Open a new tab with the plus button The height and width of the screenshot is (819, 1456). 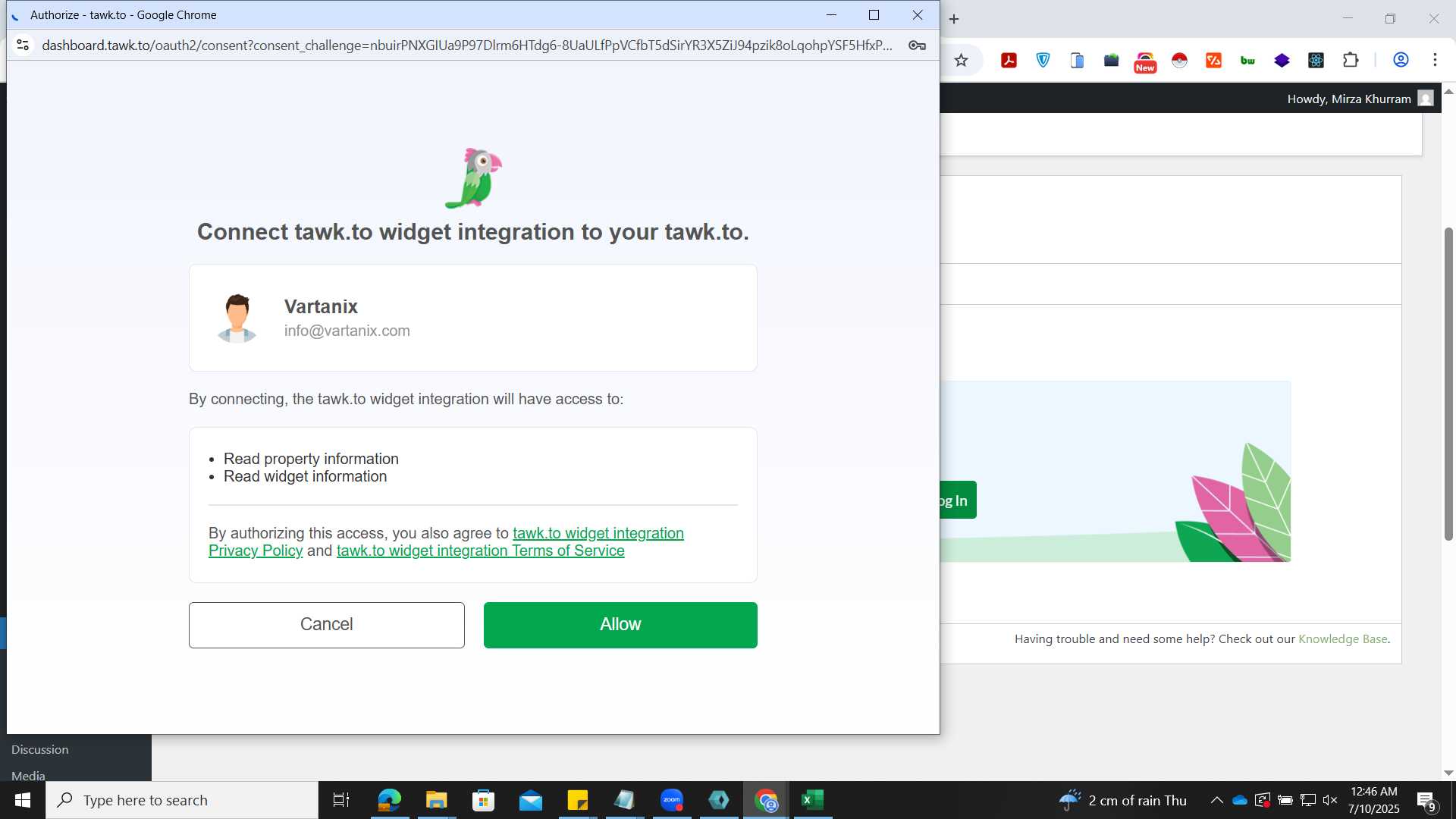point(954,19)
